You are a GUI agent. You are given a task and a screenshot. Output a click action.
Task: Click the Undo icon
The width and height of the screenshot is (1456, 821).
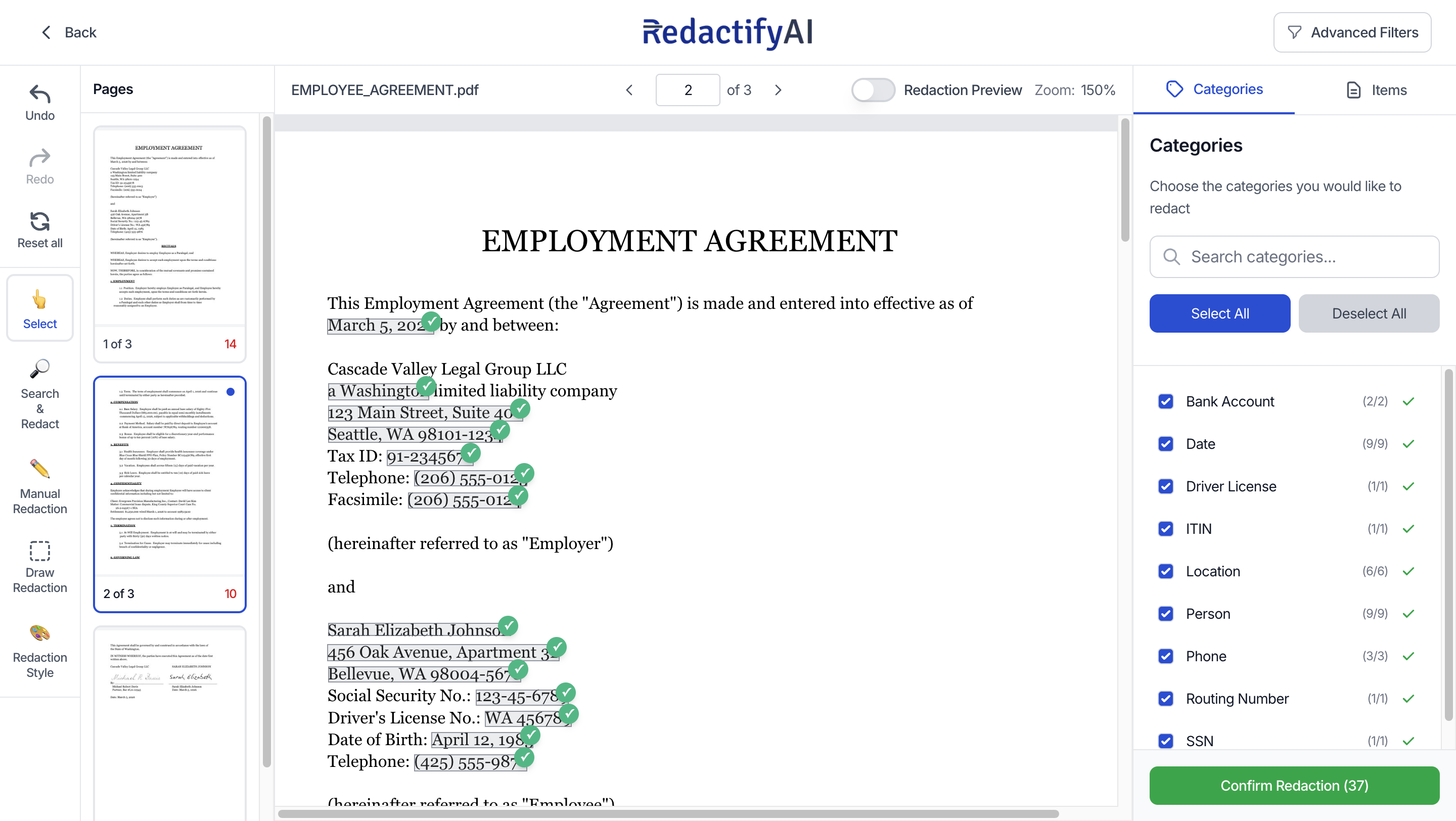(x=39, y=95)
